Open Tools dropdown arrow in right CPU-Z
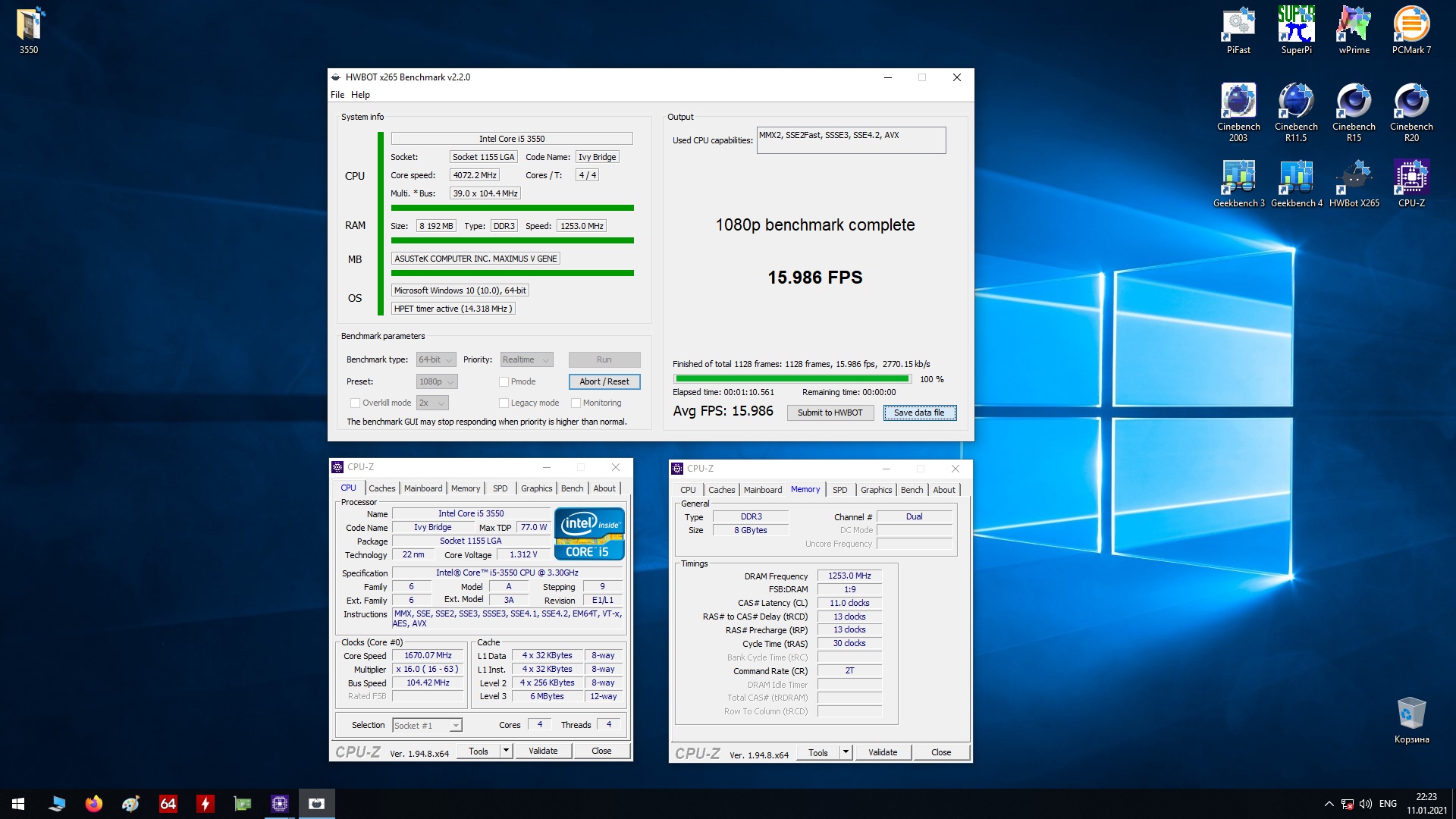 [x=846, y=752]
